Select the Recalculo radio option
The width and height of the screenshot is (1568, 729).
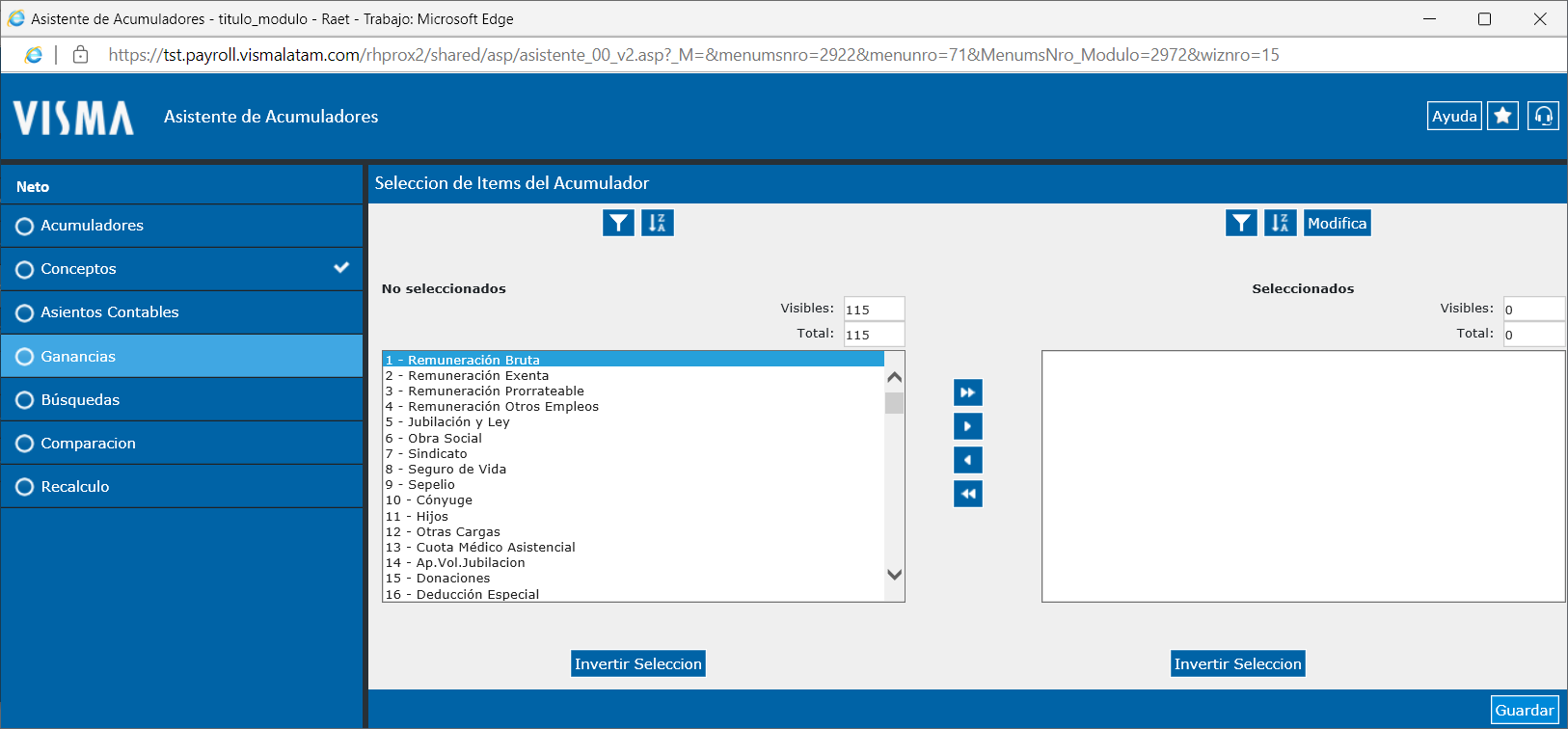25,487
